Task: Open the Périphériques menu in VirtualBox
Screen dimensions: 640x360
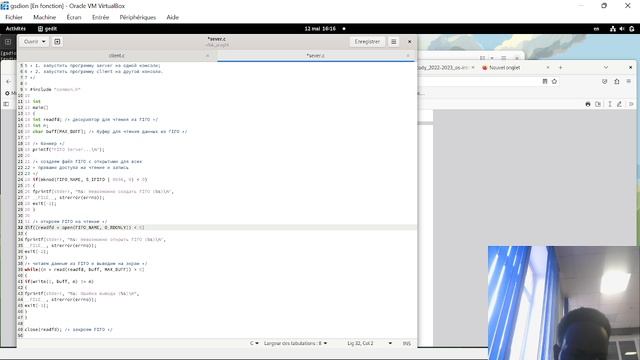Action: pos(138,17)
